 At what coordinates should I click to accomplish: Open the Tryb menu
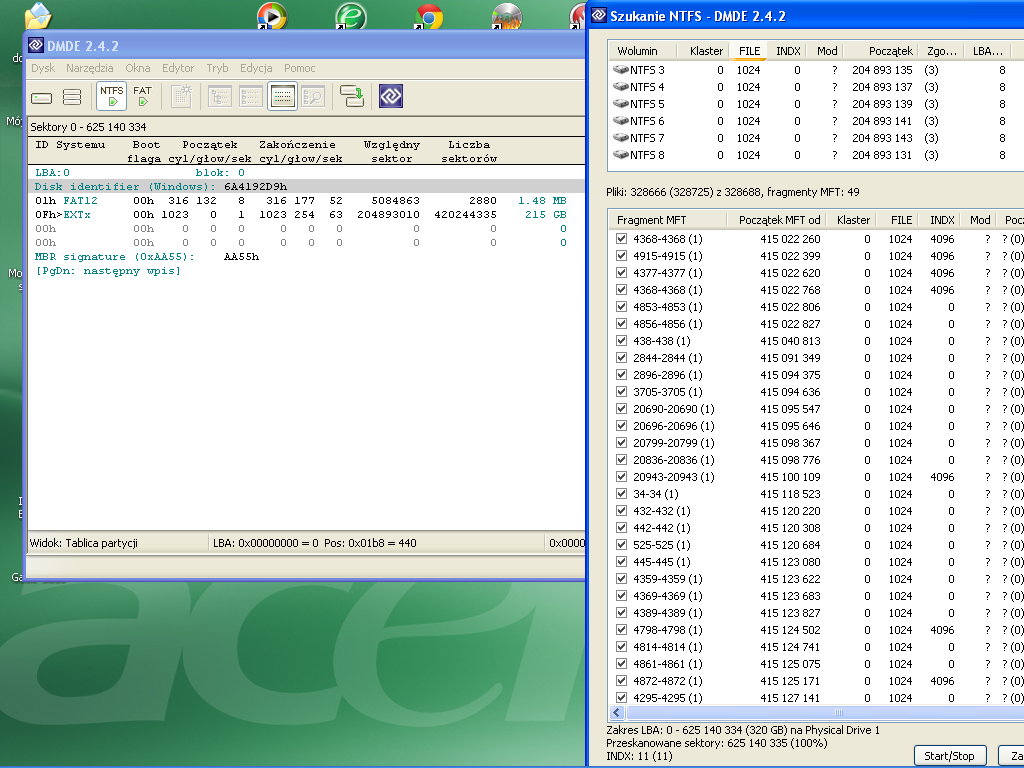pos(217,68)
